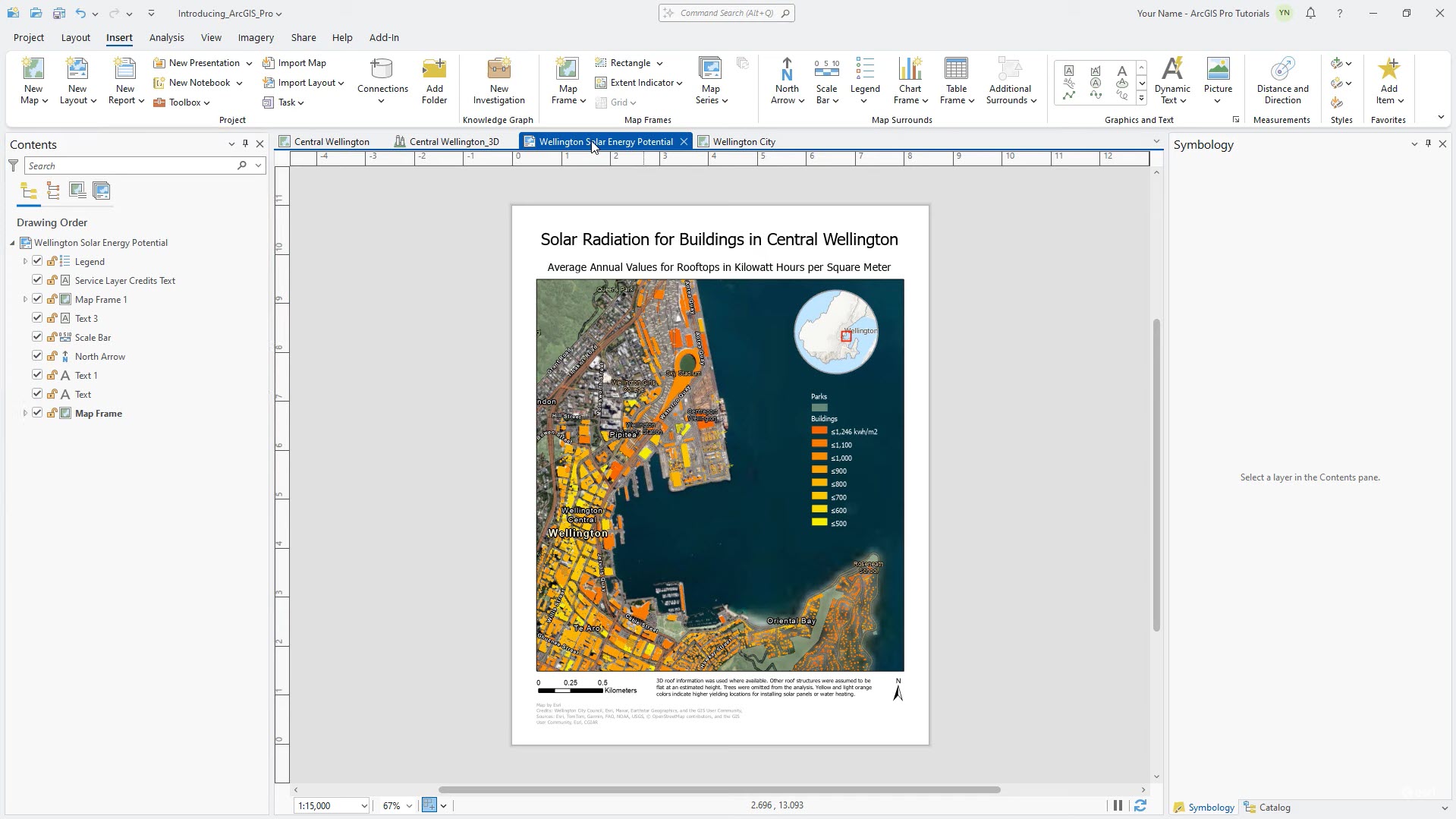Viewport: 1456px width, 819px height.
Task: Open the Analysis ribbon tab
Action: tap(166, 37)
